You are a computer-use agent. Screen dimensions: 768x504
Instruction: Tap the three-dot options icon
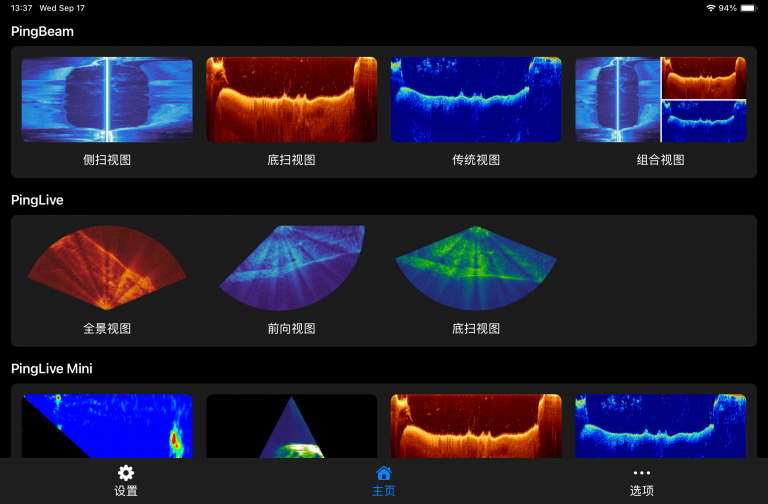click(x=641, y=473)
